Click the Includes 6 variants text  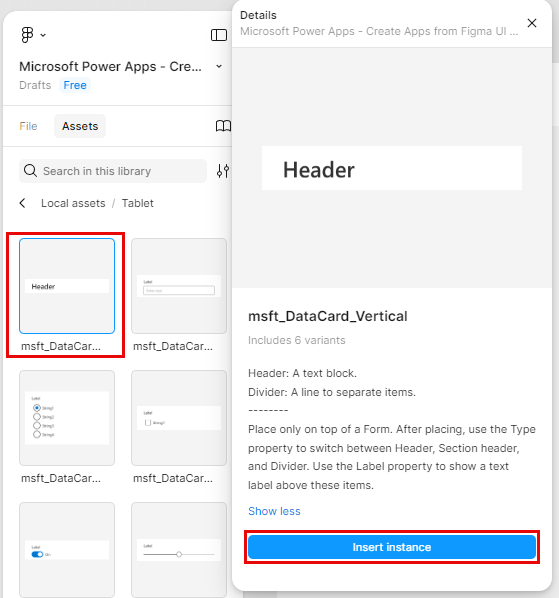297,340
